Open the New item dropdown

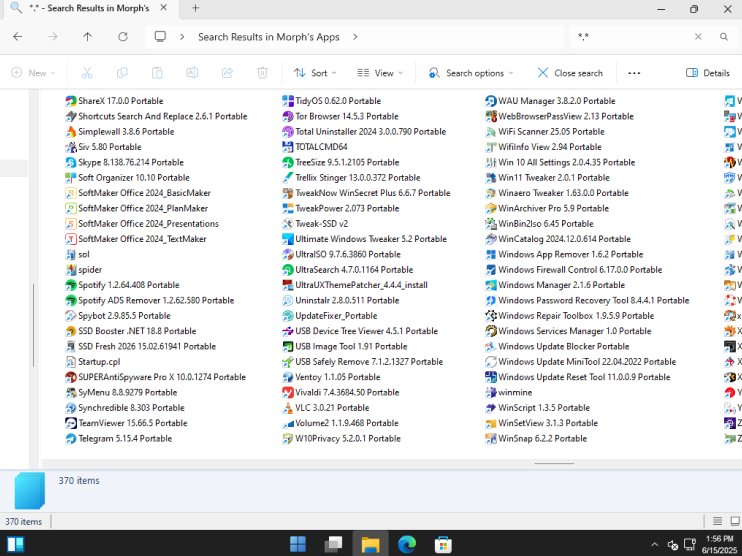(x=33, y=73)
